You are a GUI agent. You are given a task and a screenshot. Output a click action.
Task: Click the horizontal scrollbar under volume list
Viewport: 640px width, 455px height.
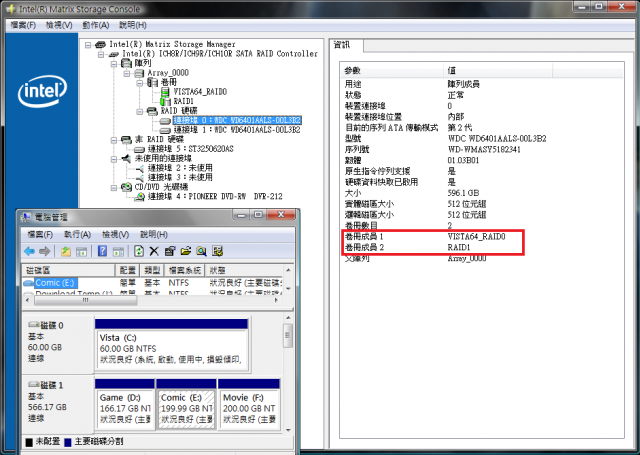[x=152, y=300]
